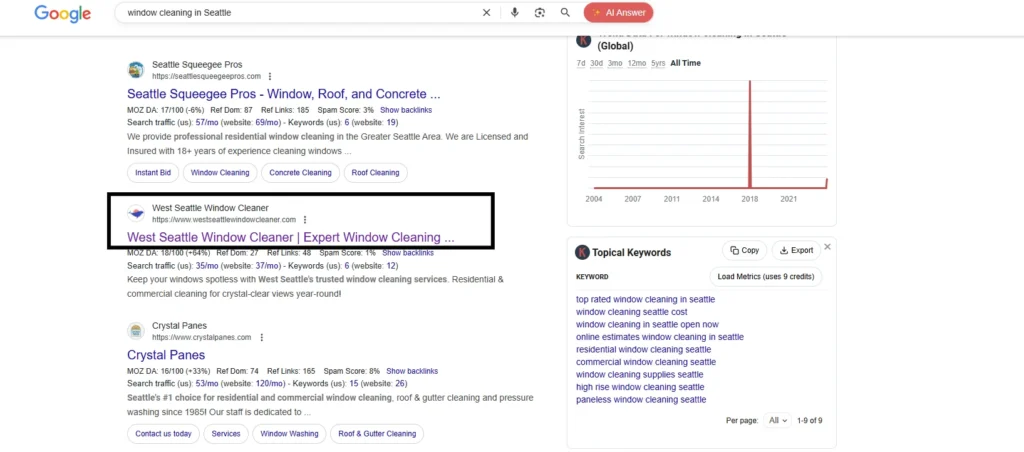Viewport: 1024px width, 452px height.
Task: Open keyword top rated window cleaning in seattle
Action: 645,299
